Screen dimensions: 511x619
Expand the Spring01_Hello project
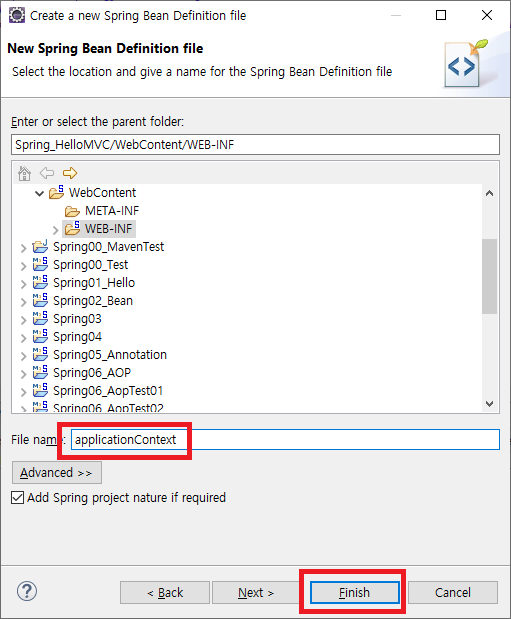pos(23,284)
